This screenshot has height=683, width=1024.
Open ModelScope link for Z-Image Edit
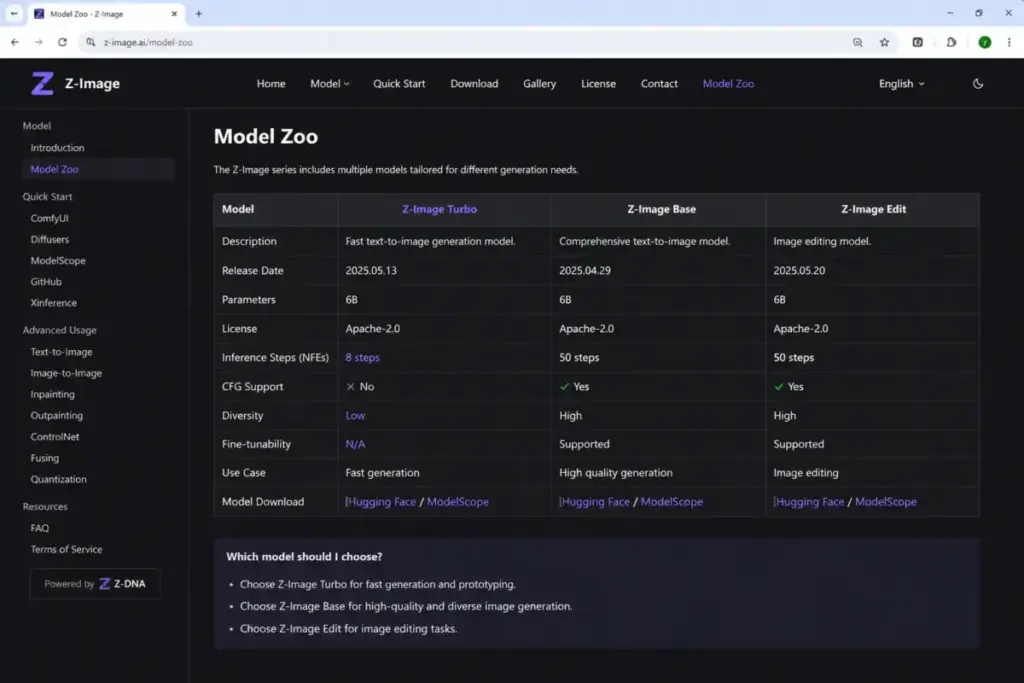886,501
